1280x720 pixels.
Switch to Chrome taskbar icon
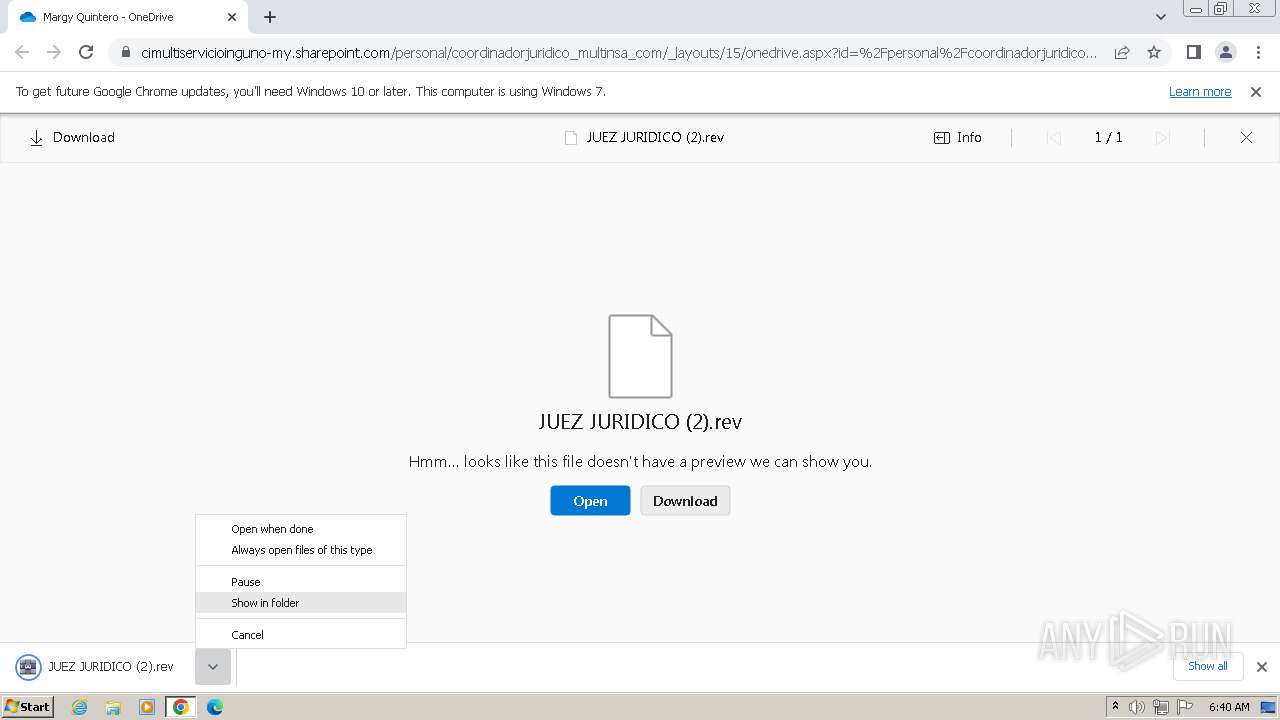click(181, 707)
